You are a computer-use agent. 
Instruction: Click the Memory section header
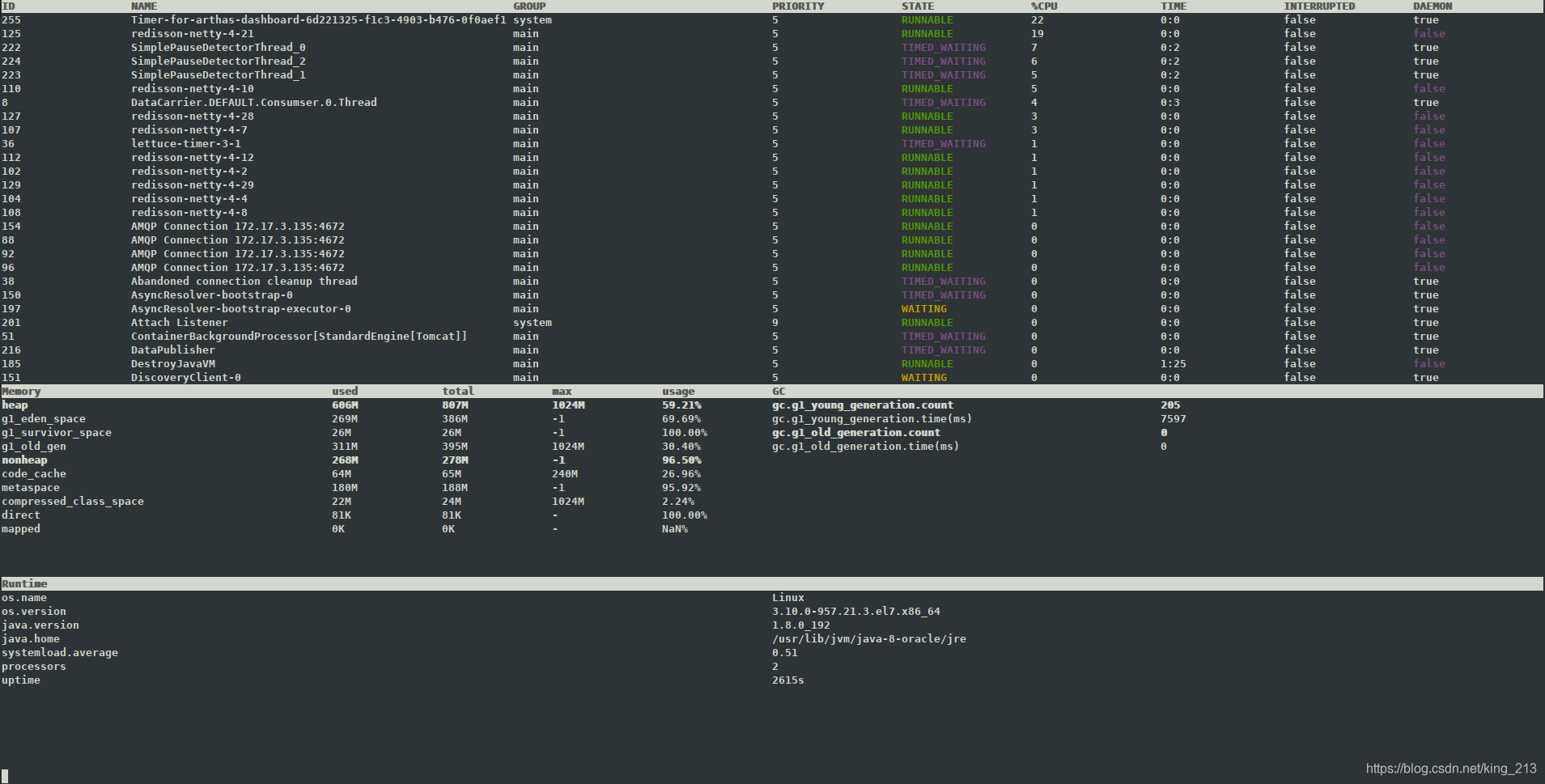pos(21,392)
